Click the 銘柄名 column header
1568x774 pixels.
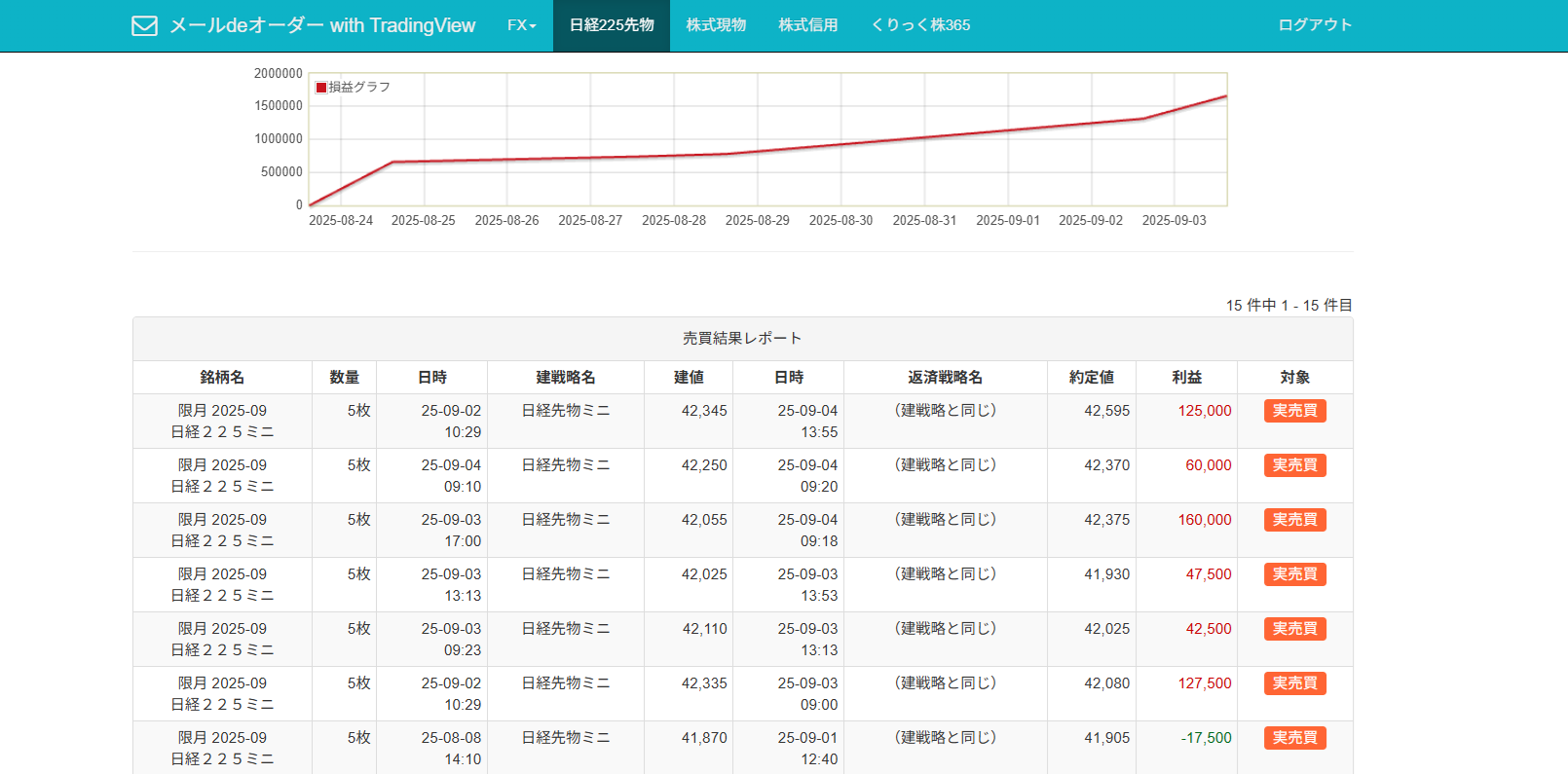(222, 378)
